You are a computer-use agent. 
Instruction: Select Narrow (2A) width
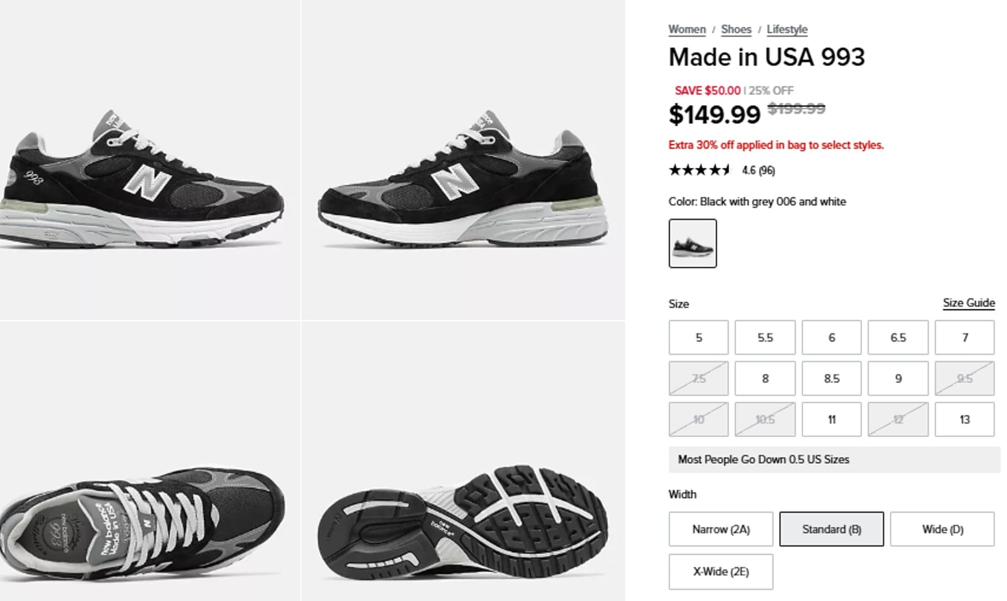[x=721, y=529]
